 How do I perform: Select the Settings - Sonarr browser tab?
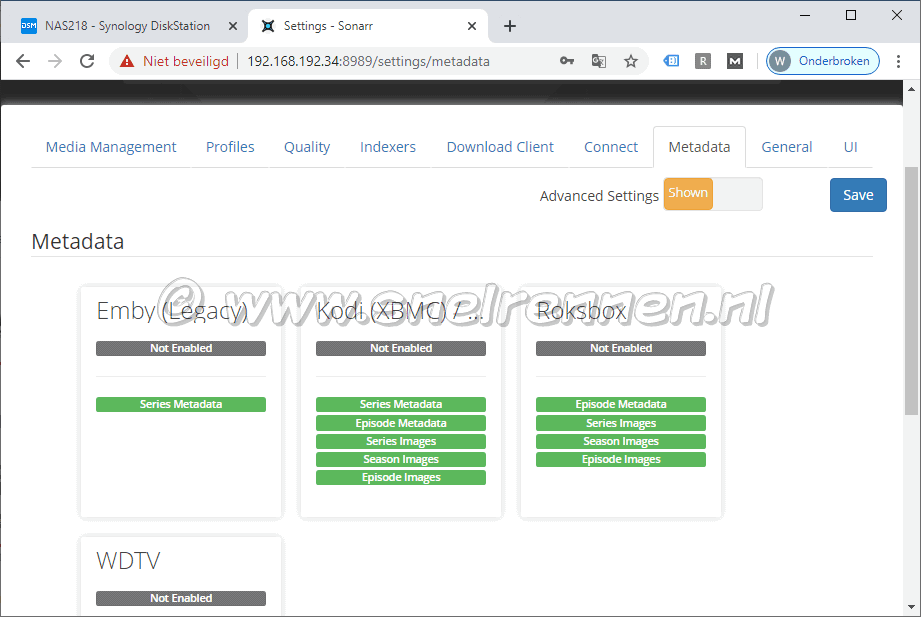[x=368, y=26]
